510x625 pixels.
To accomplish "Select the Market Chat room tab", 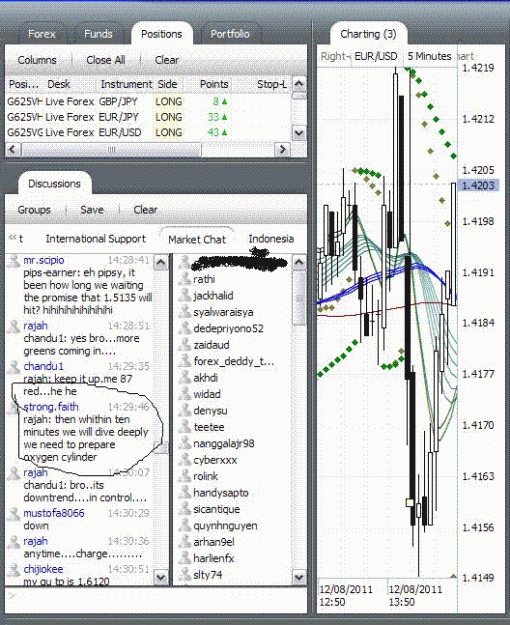I will [x=197, y=239].
